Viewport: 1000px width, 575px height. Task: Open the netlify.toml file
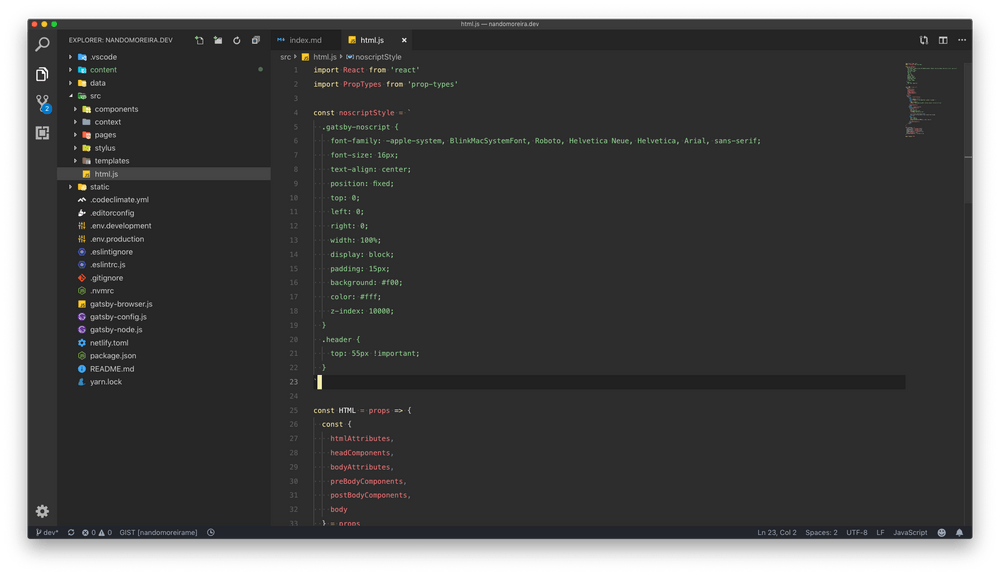(108, 343)
